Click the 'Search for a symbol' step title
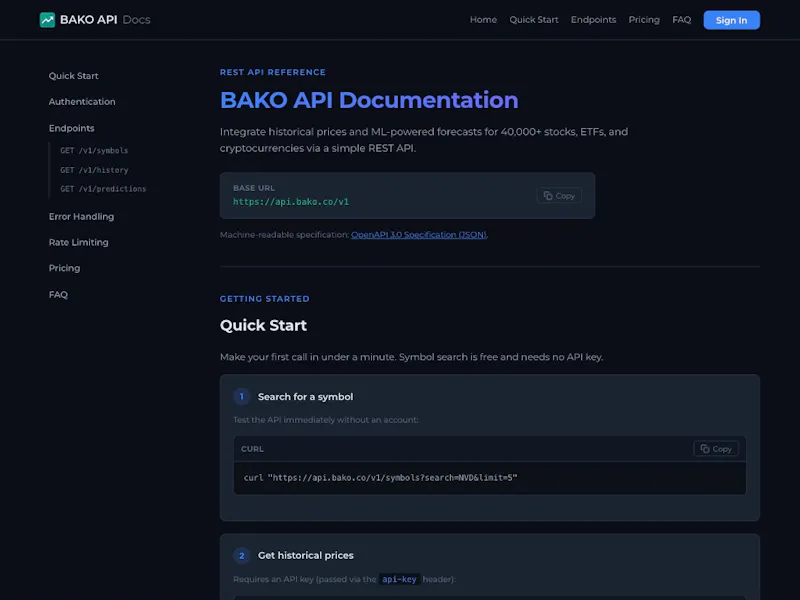Image resolution: width=800 pixels, height=600 pixels. click(305, 396)
